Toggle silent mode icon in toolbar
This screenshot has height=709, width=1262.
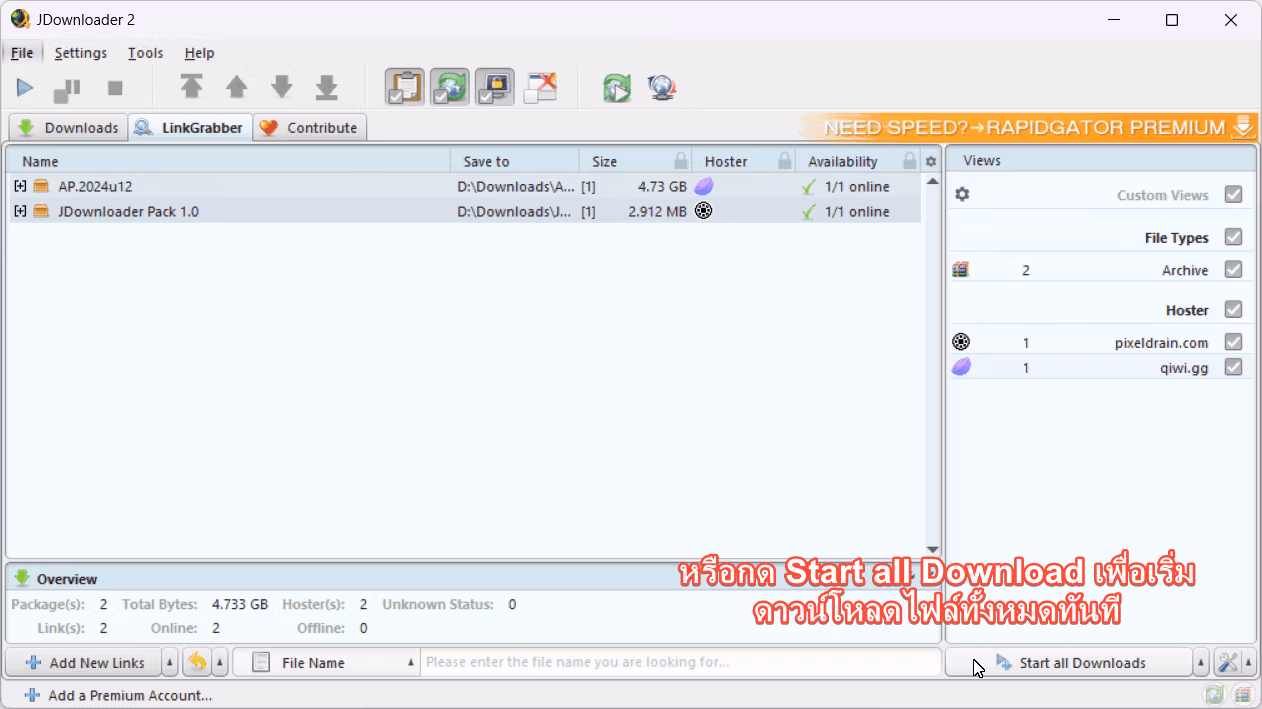540,87
